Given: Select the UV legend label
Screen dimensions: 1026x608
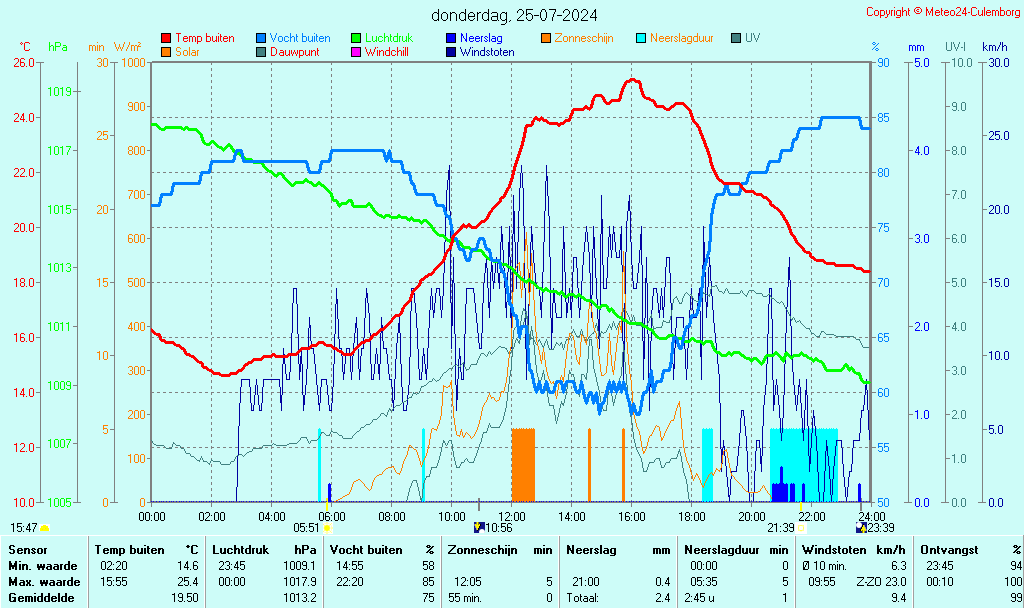Looking at the screenshot, I should tap(752, 38).
